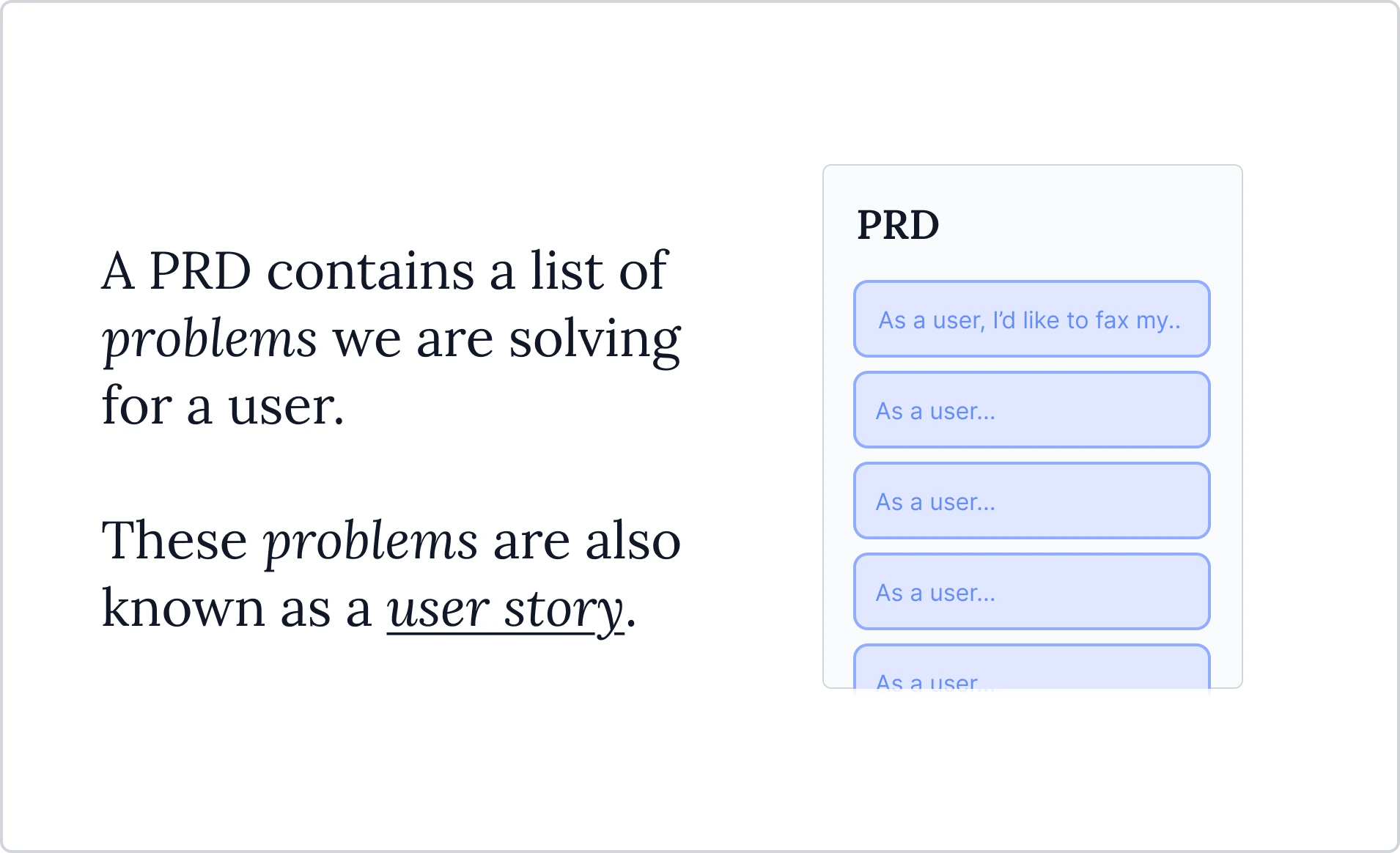Viewport: 1400px width, 853px height.
Task: Click the words "are also" in the second paragraph
Action: pos(587,542)
